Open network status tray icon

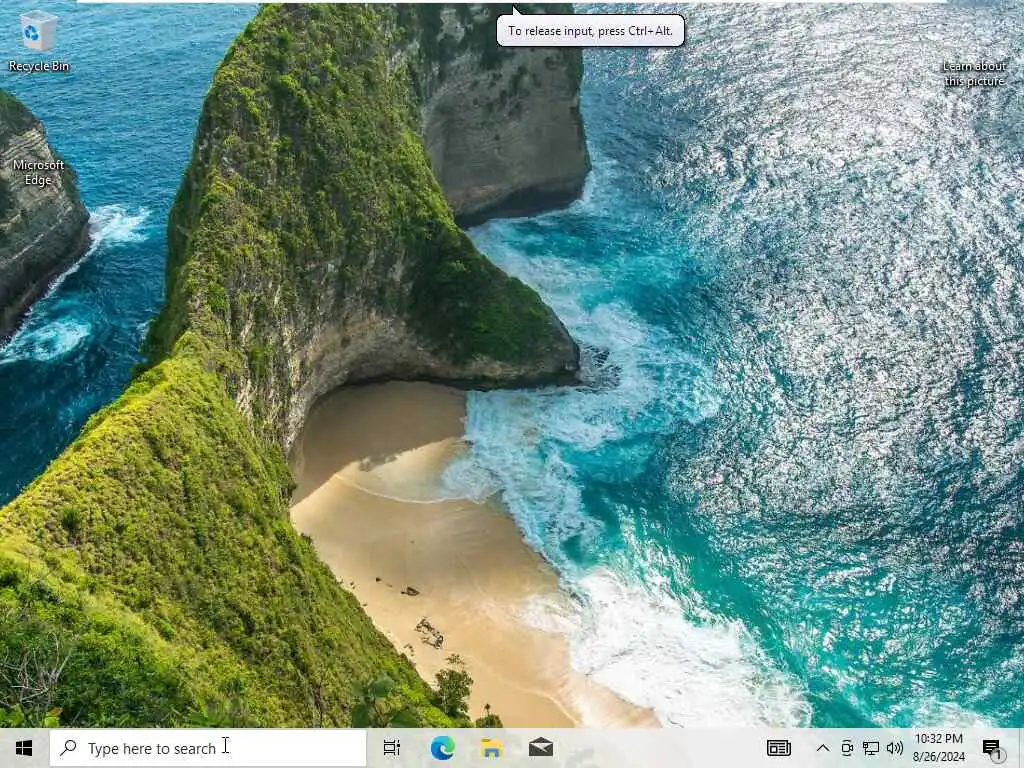pos(871,748)
